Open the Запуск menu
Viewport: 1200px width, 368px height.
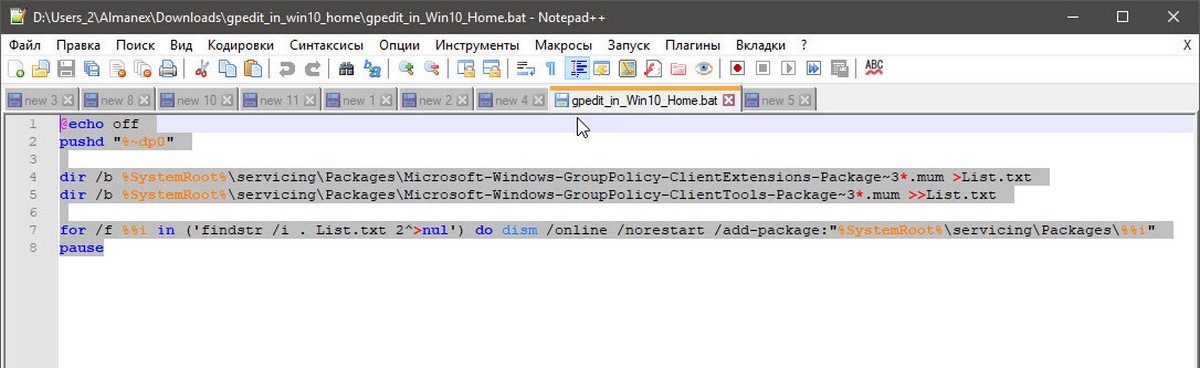[629, 45]
